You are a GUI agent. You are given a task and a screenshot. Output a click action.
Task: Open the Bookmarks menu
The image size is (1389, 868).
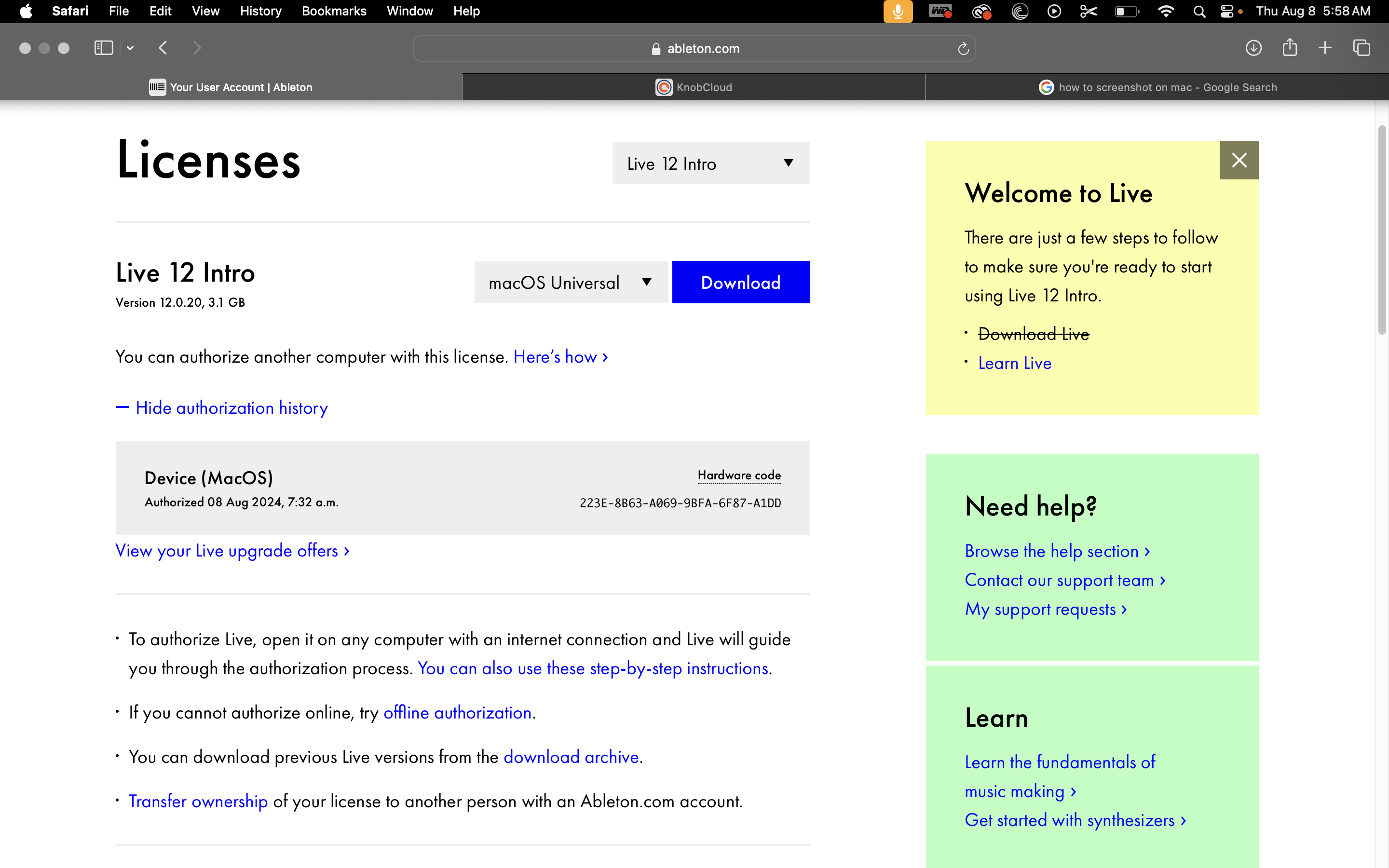[334, 11]
